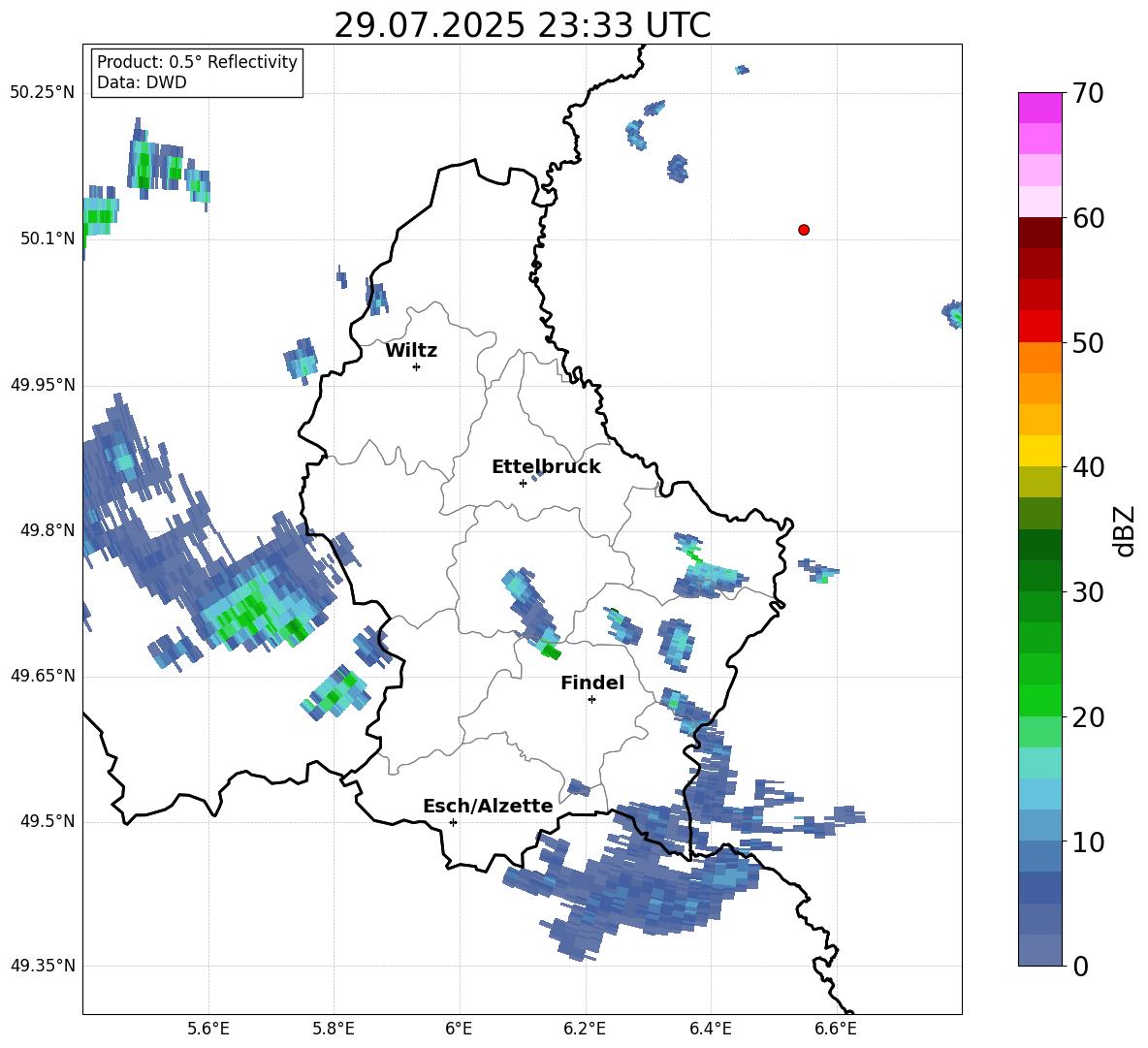Click the 50.25°N latitude label

click(43, 93)
